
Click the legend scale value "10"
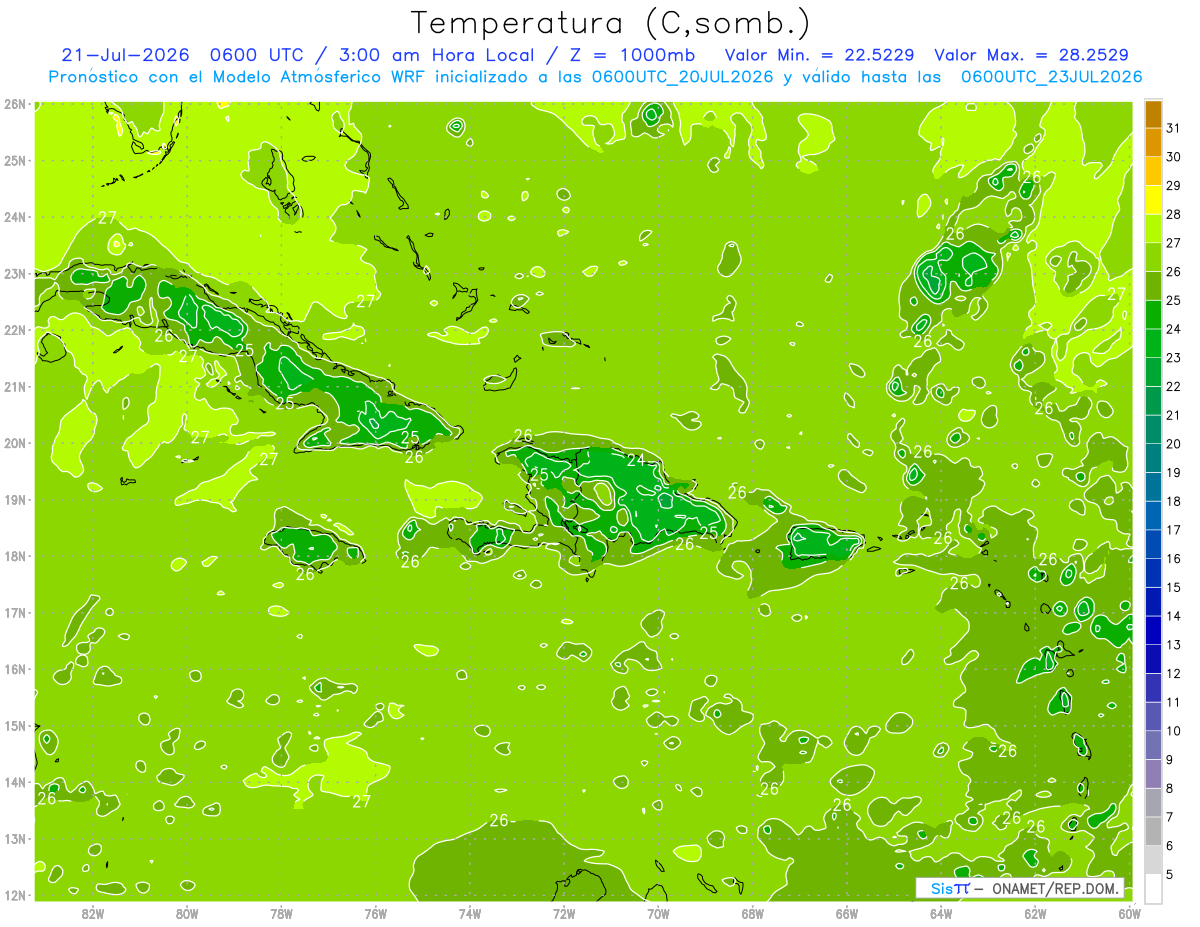[1173, 731]
